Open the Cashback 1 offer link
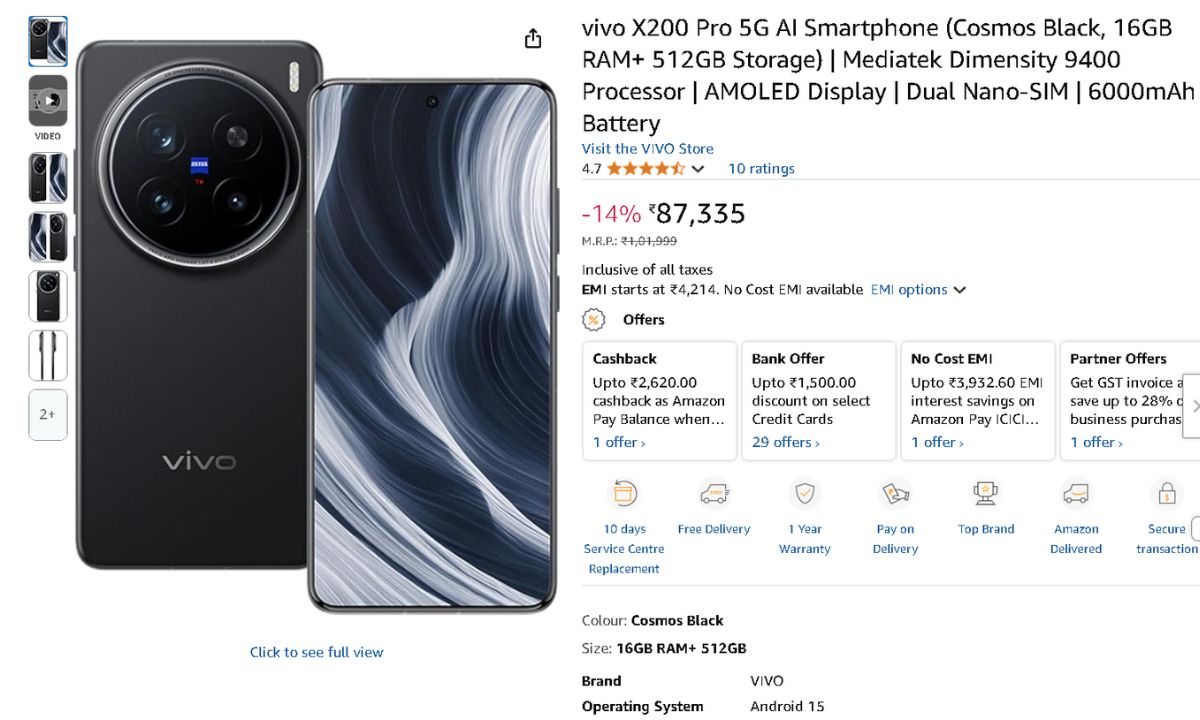Image resolution: width=1200 pixels, height=720 pixels. [618, 442]
